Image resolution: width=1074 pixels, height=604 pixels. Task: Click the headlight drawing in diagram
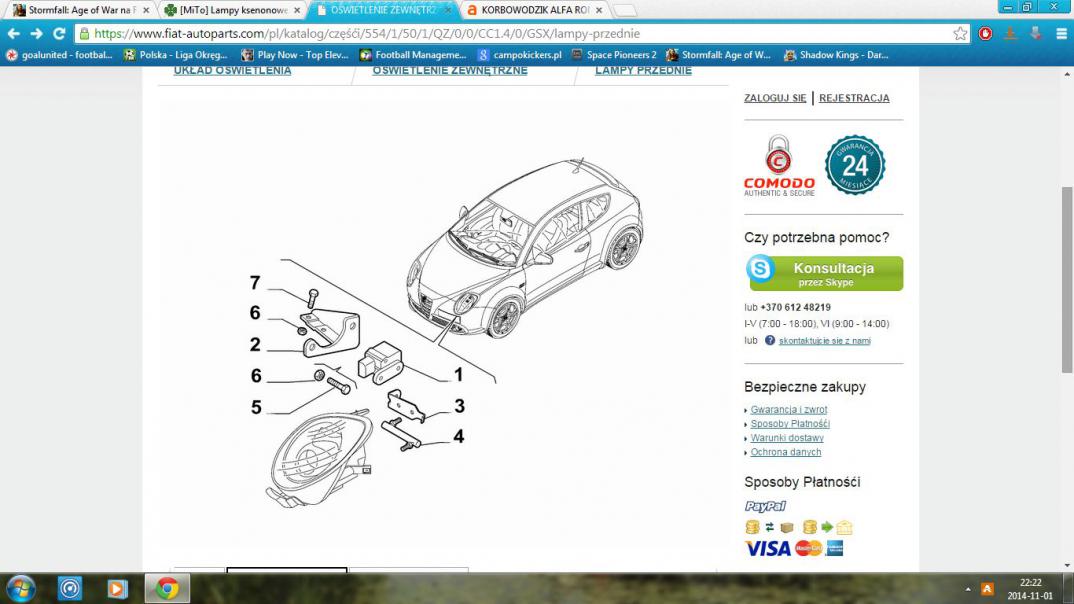(321, 458)
